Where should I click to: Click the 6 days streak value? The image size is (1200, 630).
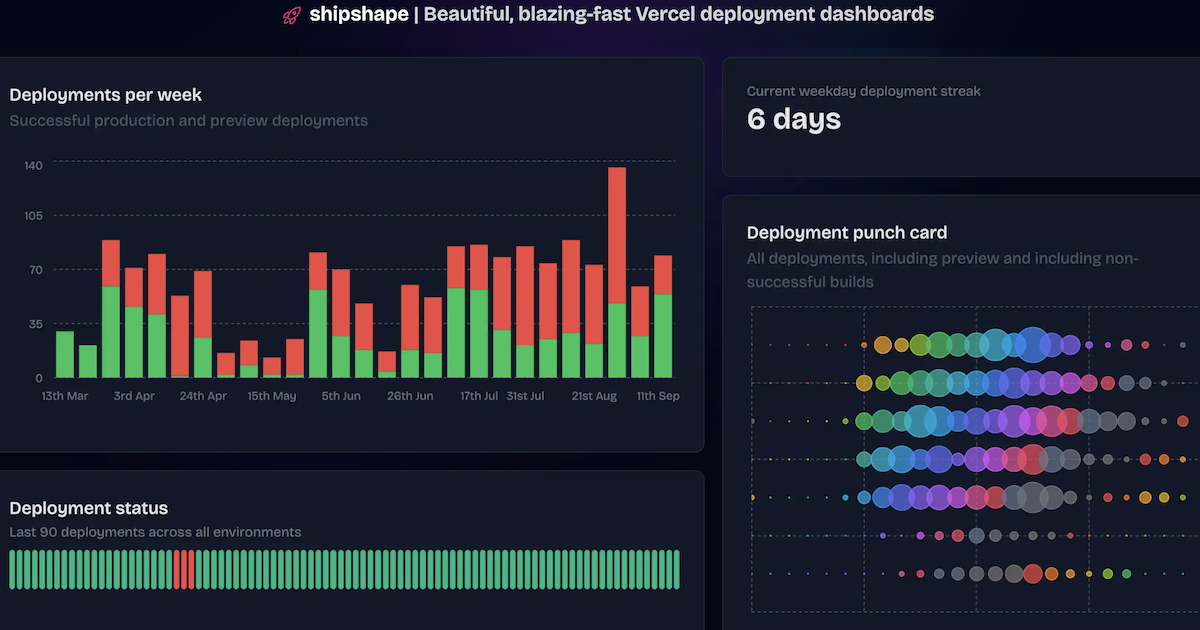793,119
